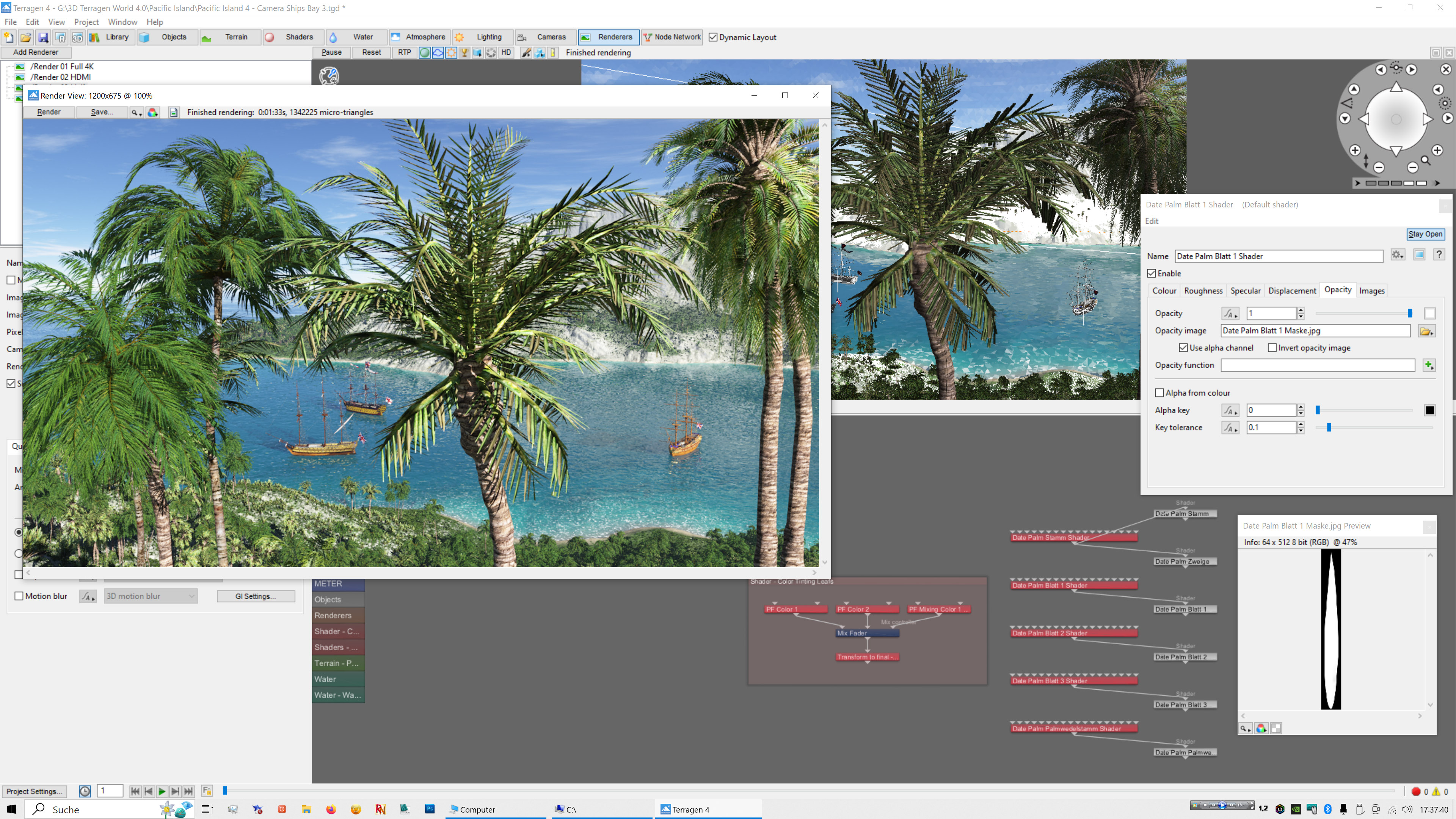Open the Node Network layout

672,37
